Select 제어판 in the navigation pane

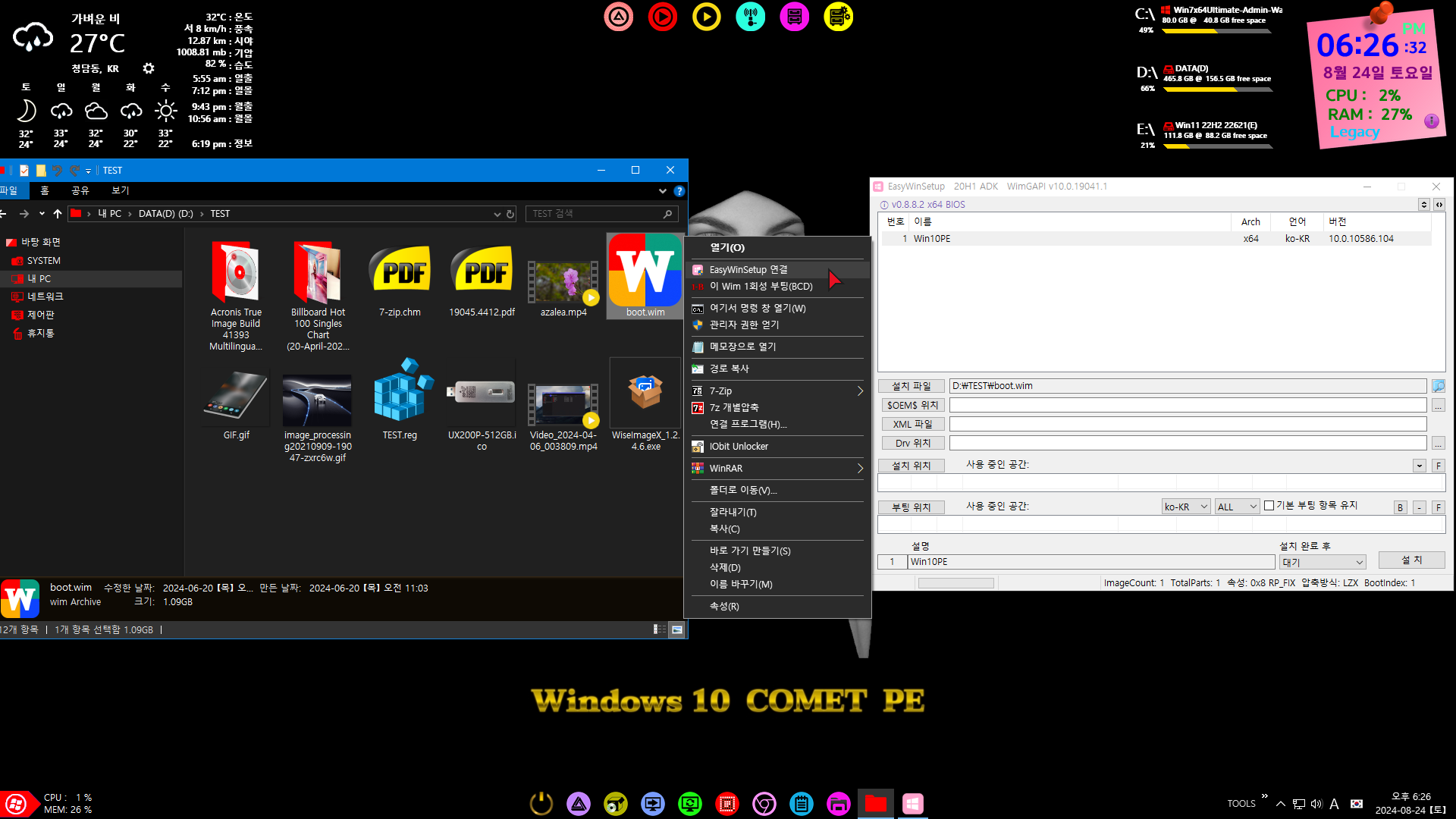point(41,315)
